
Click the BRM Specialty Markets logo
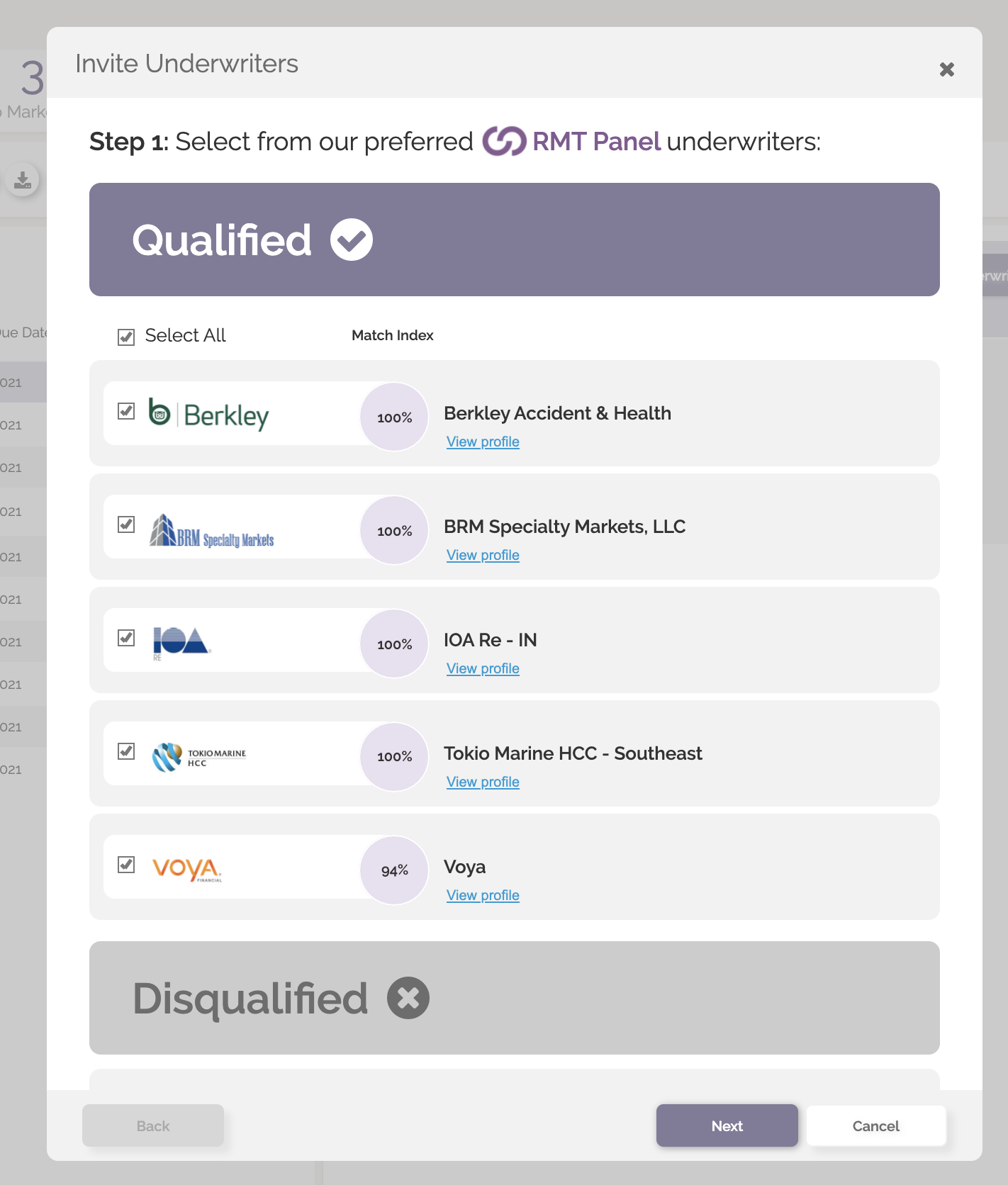213,529
